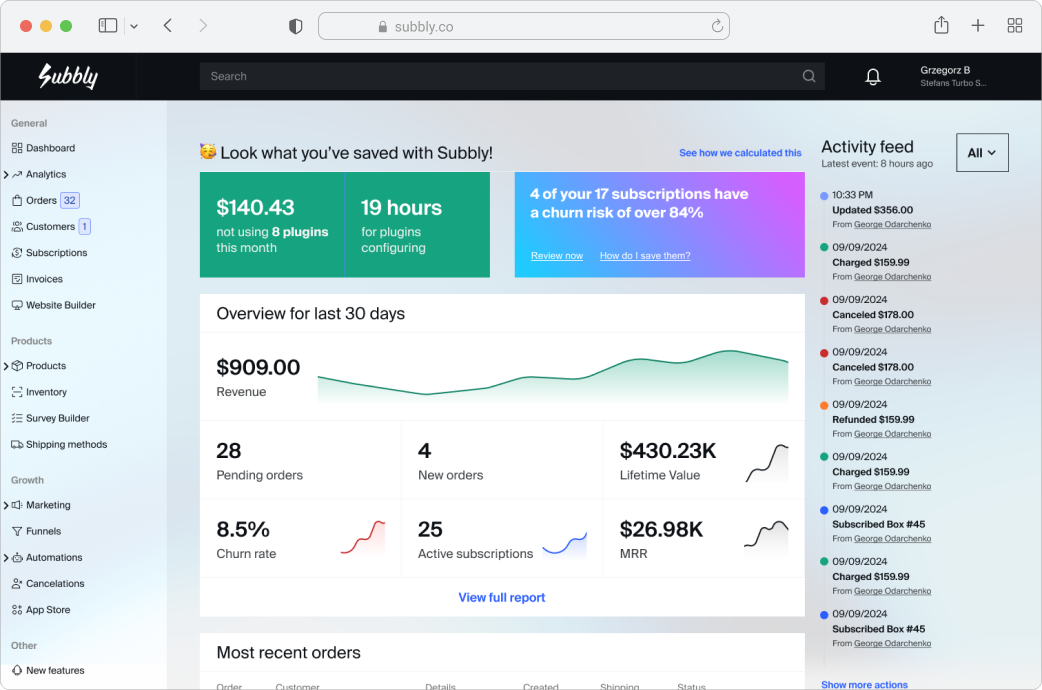Click the browser privacy shield icon

coord(295,27)
